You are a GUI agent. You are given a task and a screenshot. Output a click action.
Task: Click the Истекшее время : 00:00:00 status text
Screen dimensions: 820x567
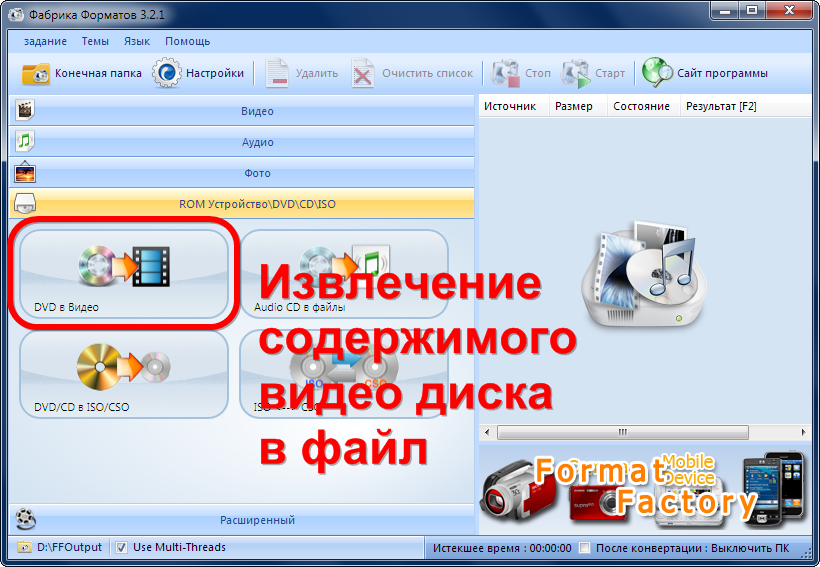[x=502, y=548]
